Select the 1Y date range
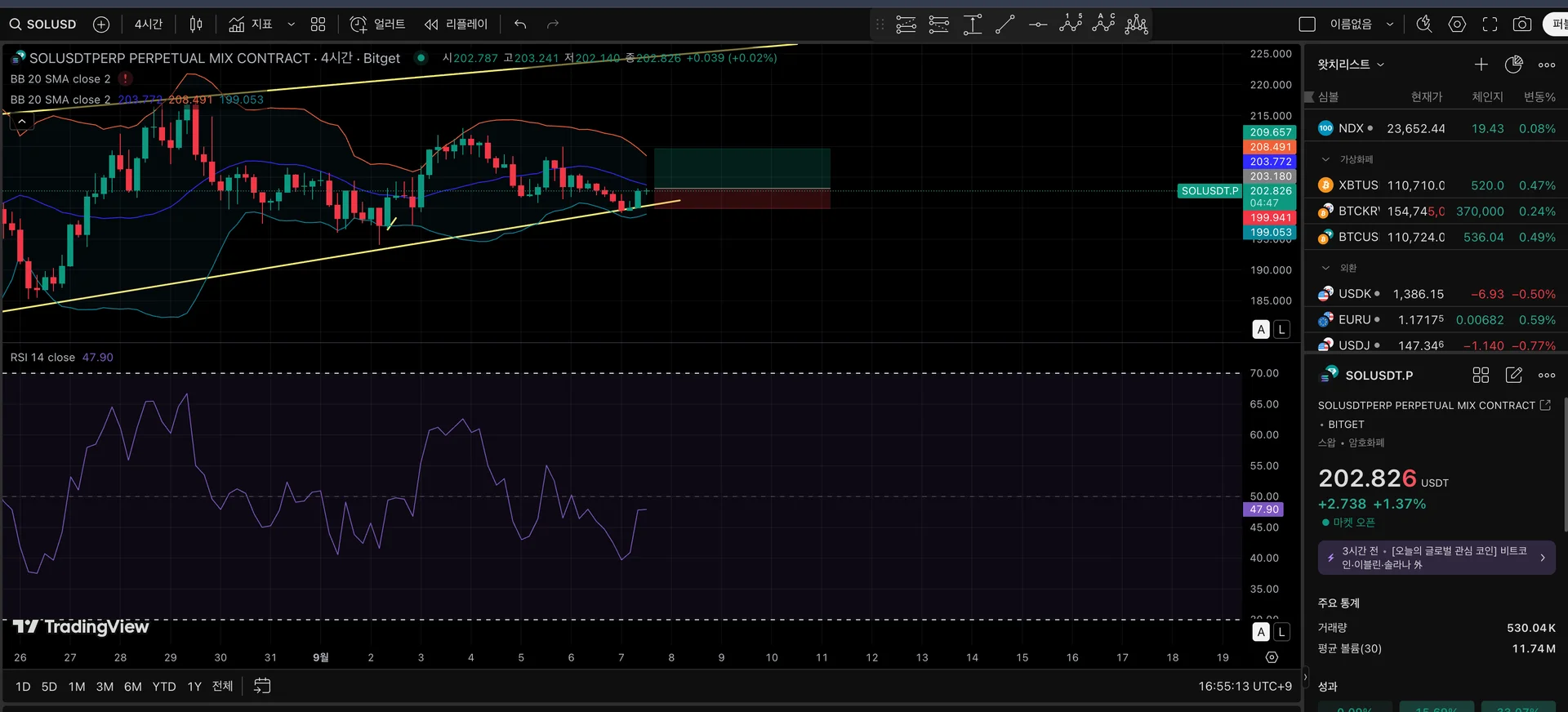The width and height of the screenshot is (1568, 712). point(194,687)
